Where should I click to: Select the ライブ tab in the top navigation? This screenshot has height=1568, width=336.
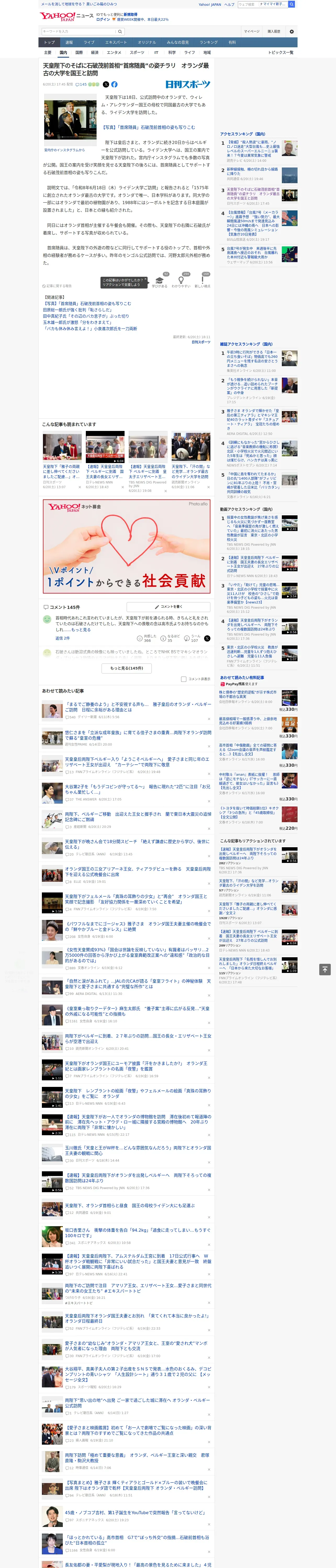click(89, 43)
